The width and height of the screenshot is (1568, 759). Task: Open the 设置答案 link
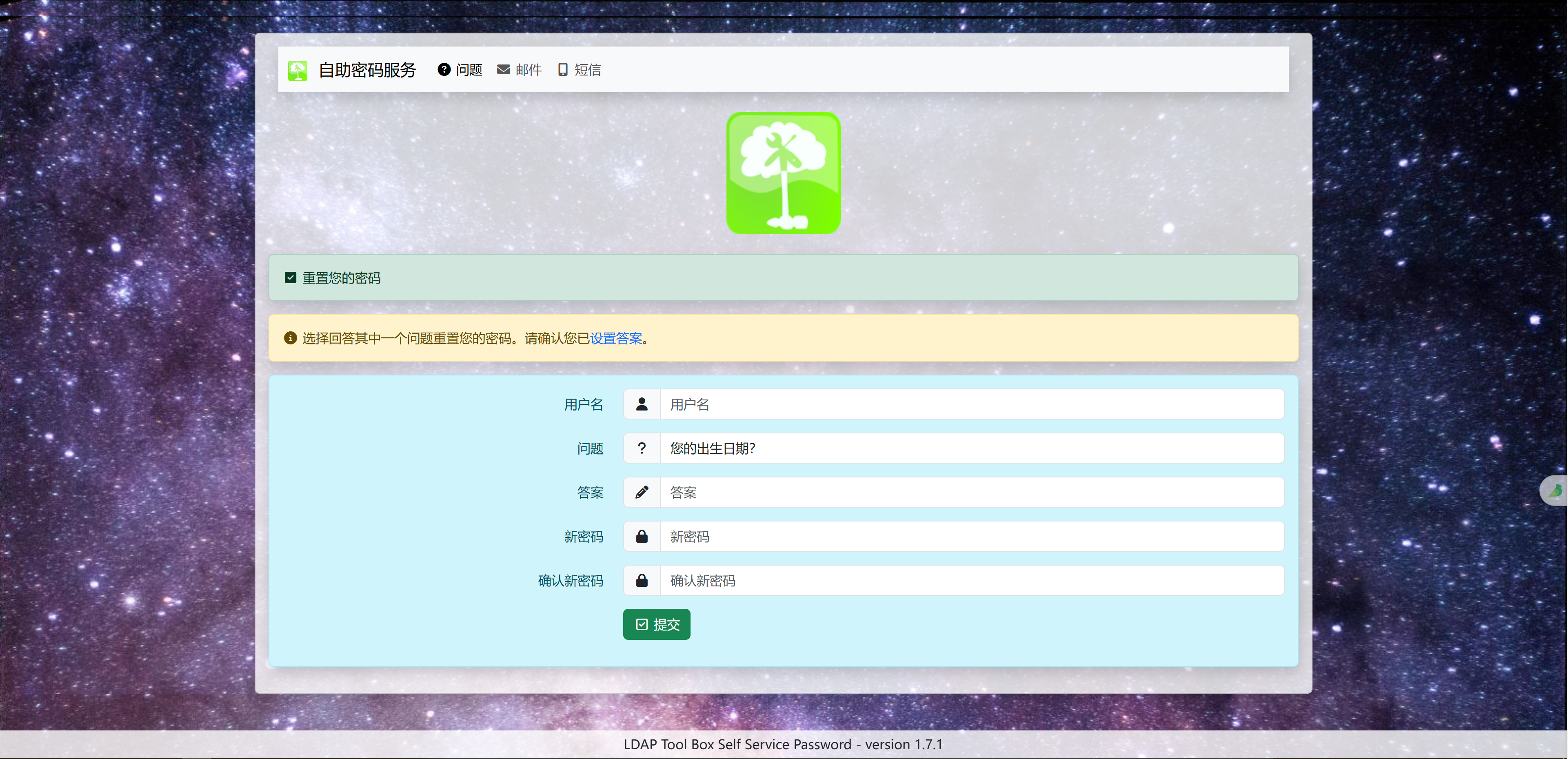(616, 338)
